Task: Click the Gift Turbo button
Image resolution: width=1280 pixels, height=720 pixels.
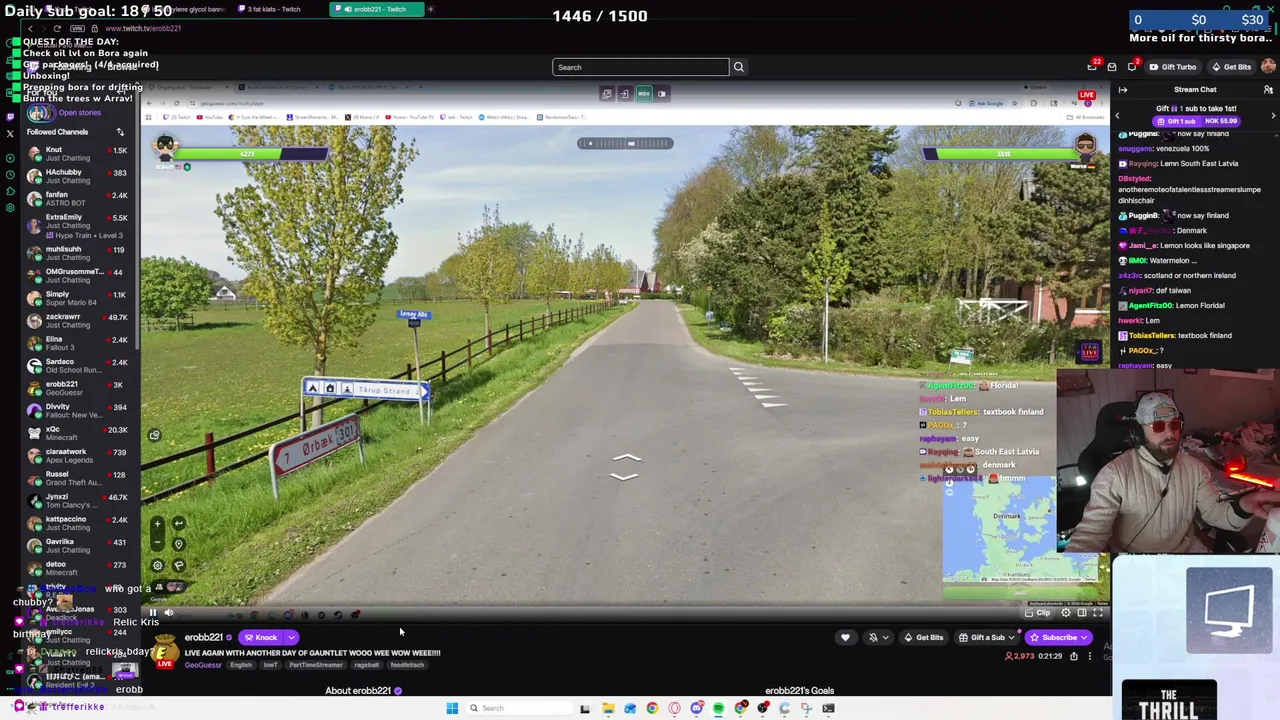Action: click(1173, 67)
